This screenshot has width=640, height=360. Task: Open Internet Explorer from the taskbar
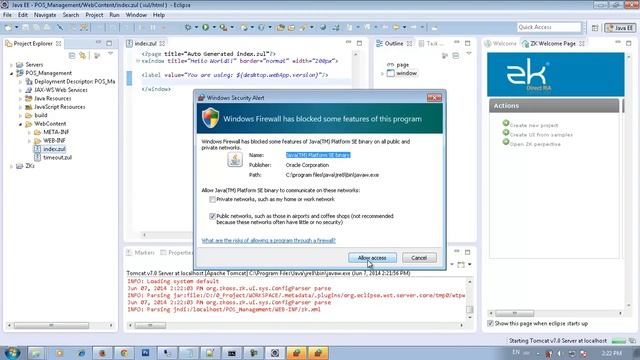tap(81, 353)
